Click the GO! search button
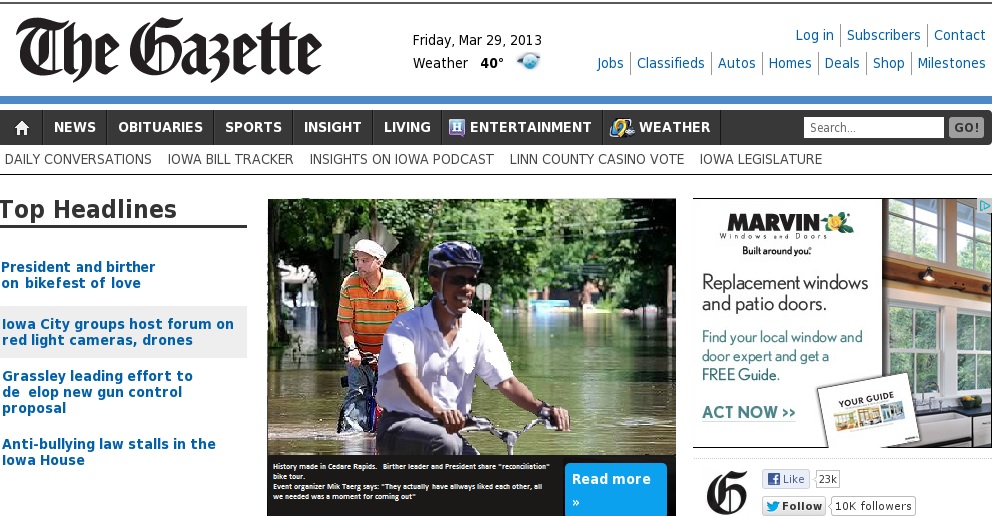Screen dimensions: 992x516 (x=966, y=128)
